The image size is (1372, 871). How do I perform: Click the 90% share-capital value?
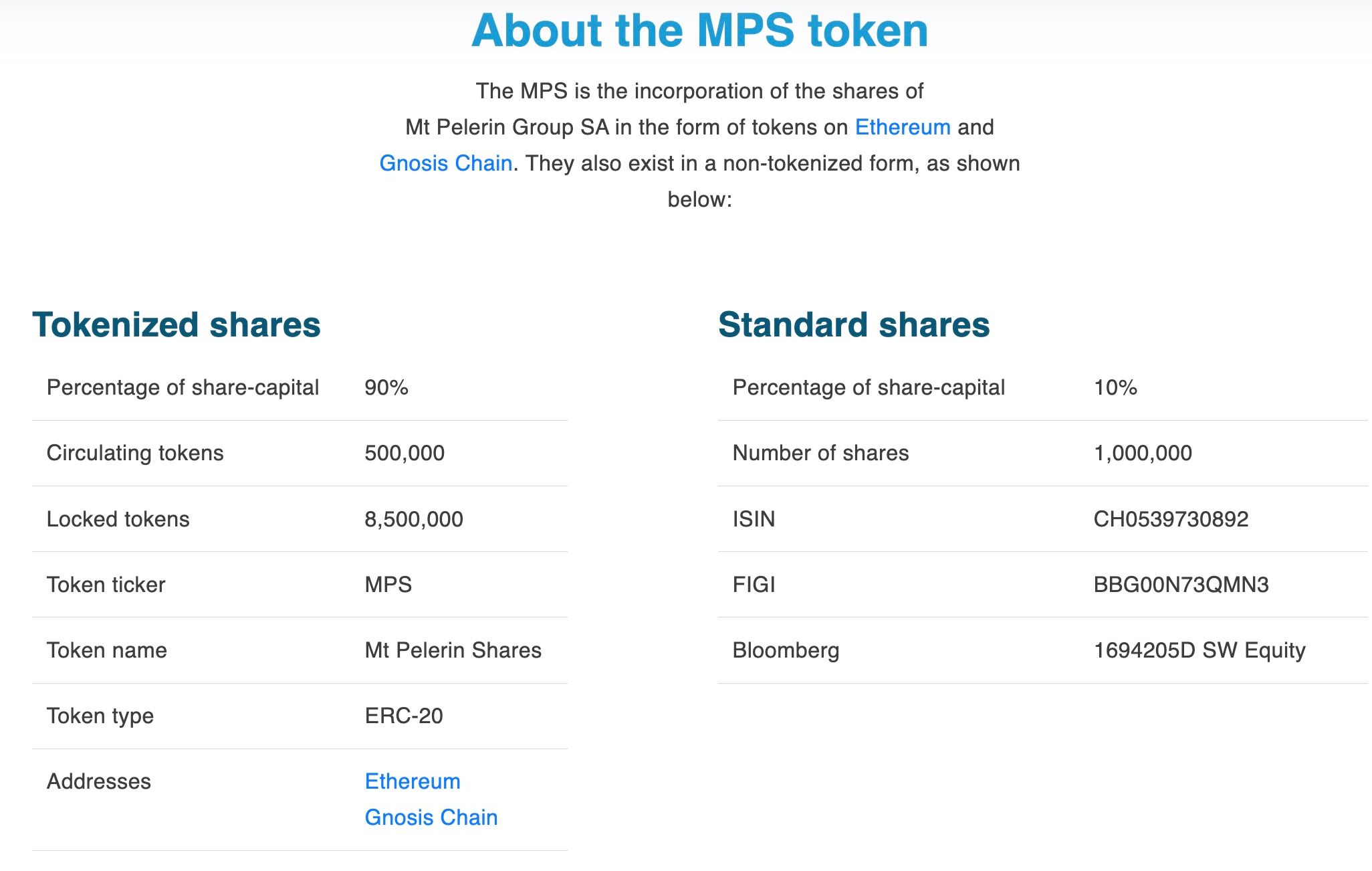click(386, 388)
